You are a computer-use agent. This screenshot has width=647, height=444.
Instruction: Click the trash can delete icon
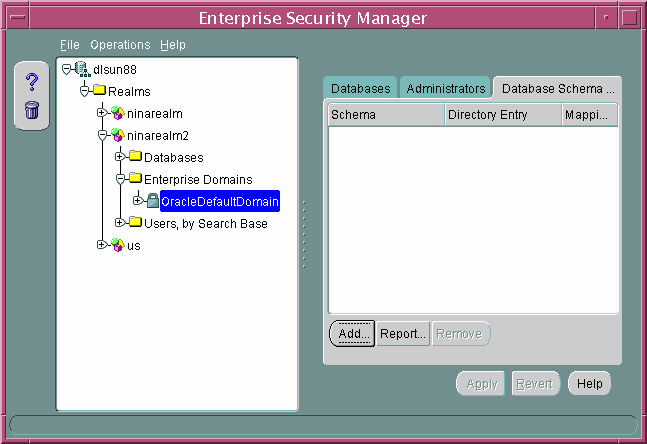pyautogui.click(x=31, y=109)
